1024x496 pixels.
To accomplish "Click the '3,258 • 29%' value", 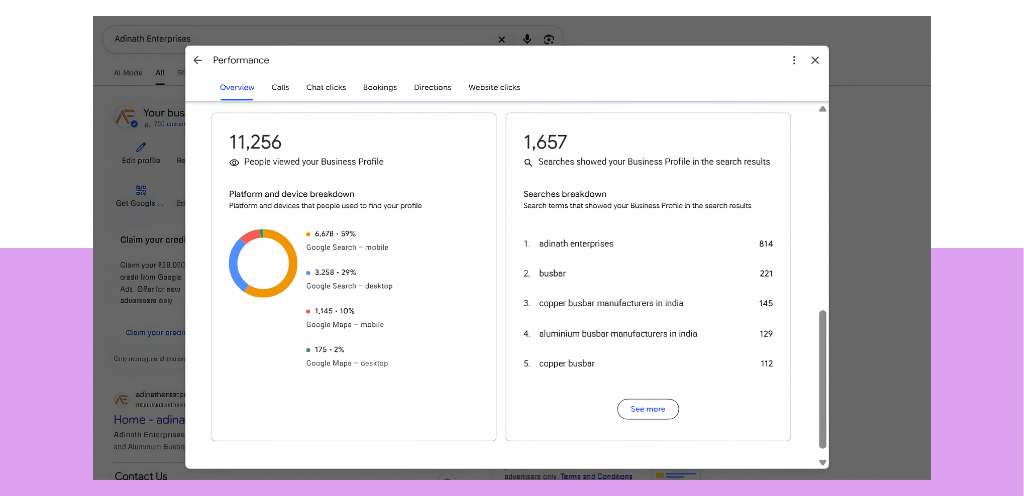I will coord(335,272).
